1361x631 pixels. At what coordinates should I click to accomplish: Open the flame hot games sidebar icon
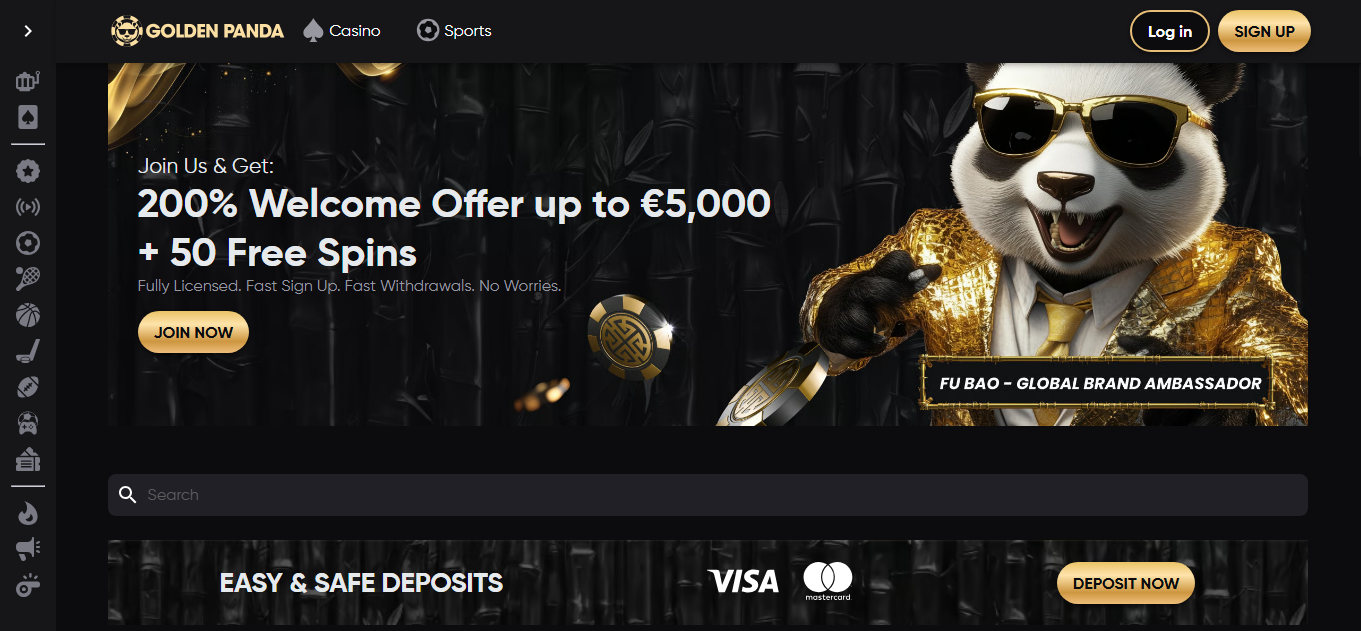(x=28, y=513)
